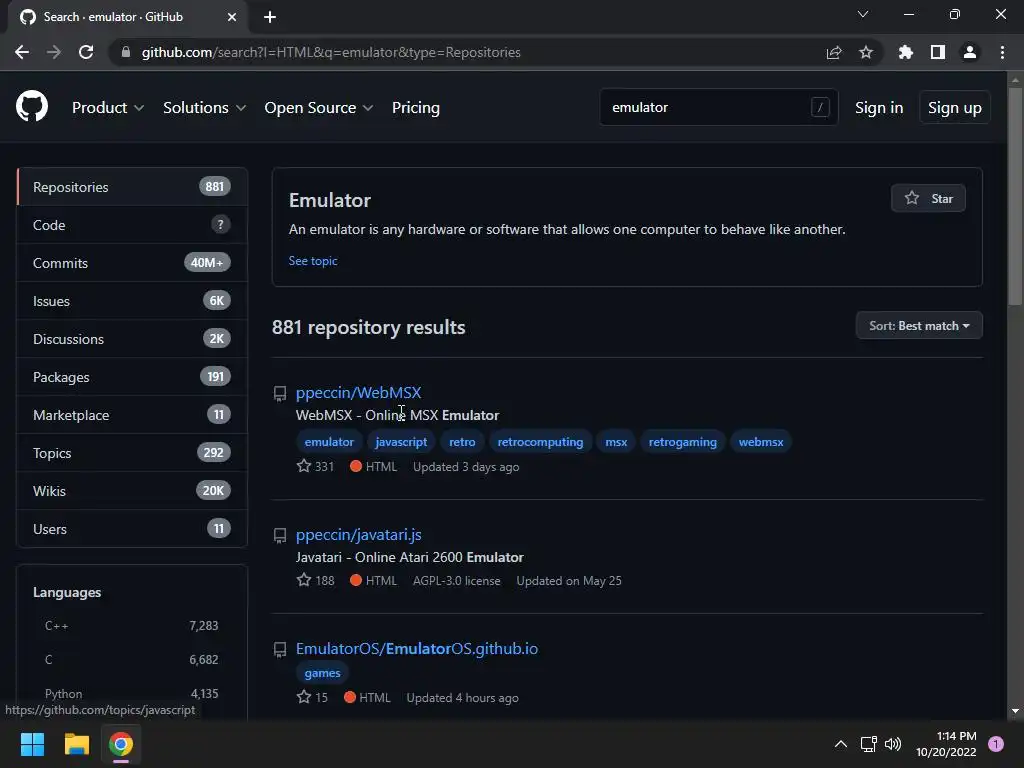Open the Chrome profile icon
This screenshot has width=1024, height=768.
(x=970, y=52)
